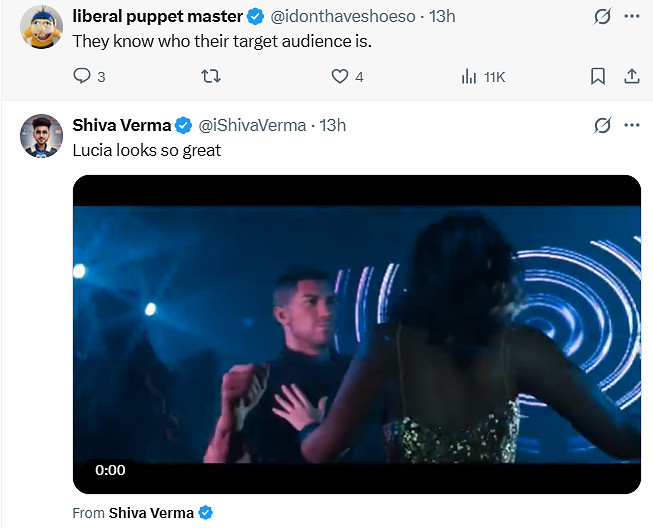Like the target audience tweet
653x528 pixels.
pos(340,76)
